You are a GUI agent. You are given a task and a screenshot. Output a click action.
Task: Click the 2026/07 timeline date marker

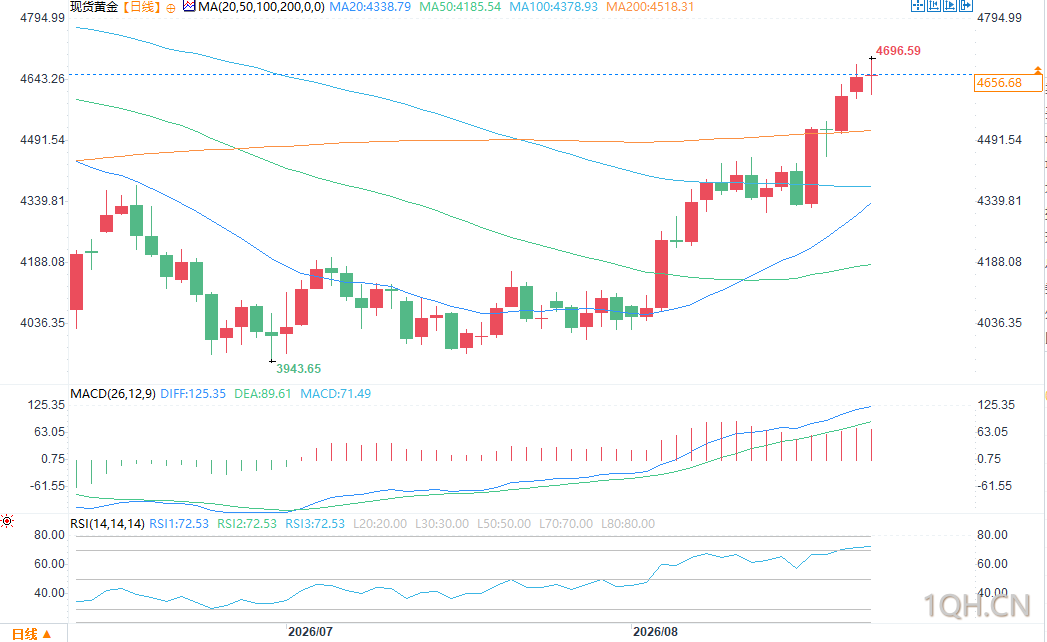pos(310,631)
